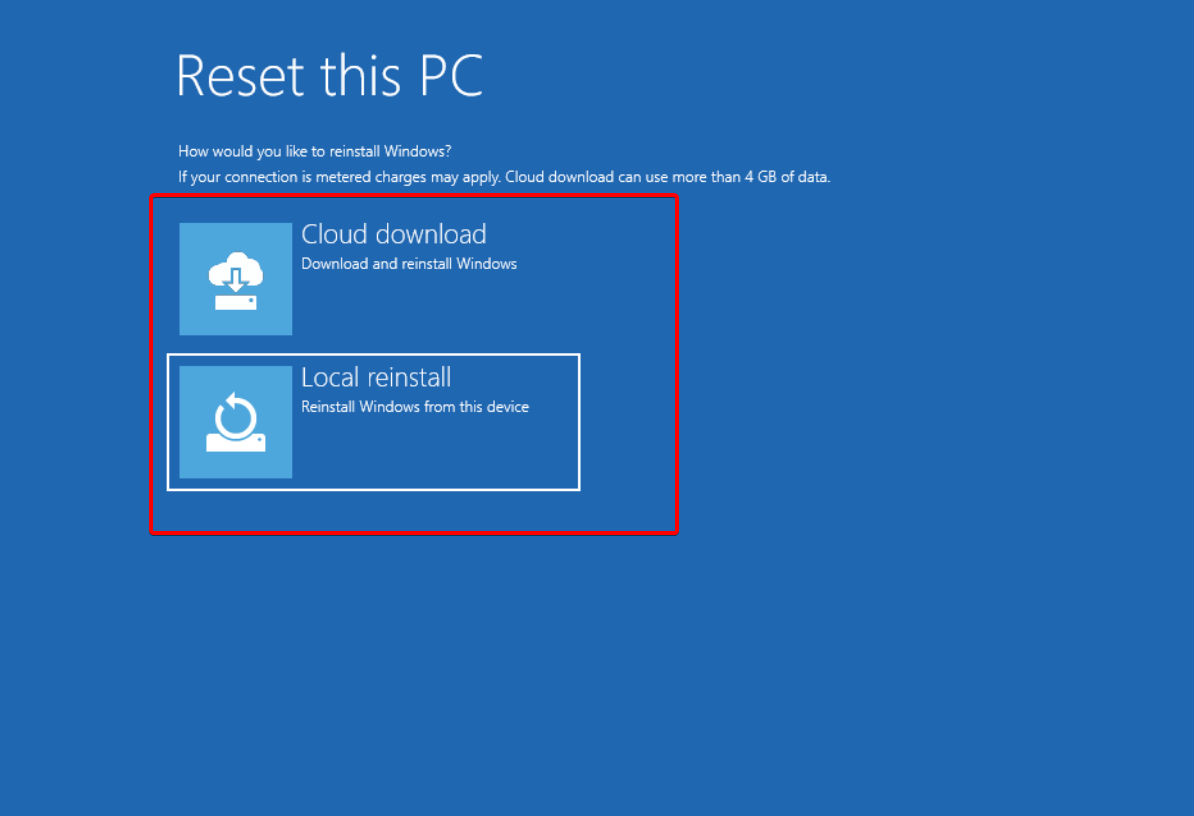Choose the "Cloud download" heading
The image size is (1194, 816).
coord(394,234)
